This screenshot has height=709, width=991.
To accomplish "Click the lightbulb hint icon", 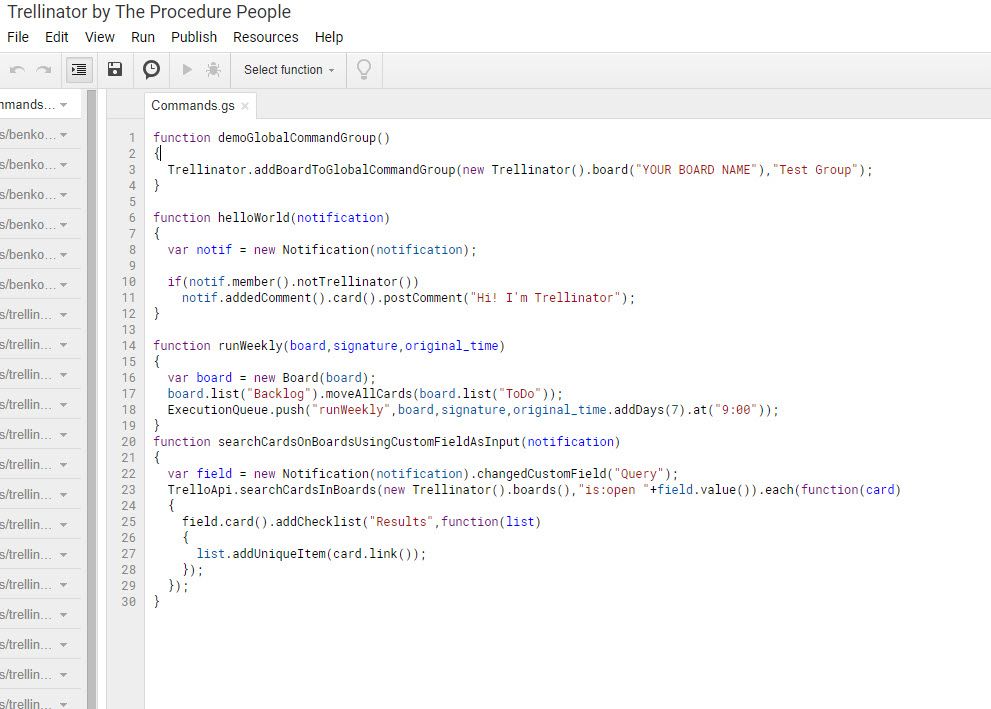I will (x=364, y=70).
